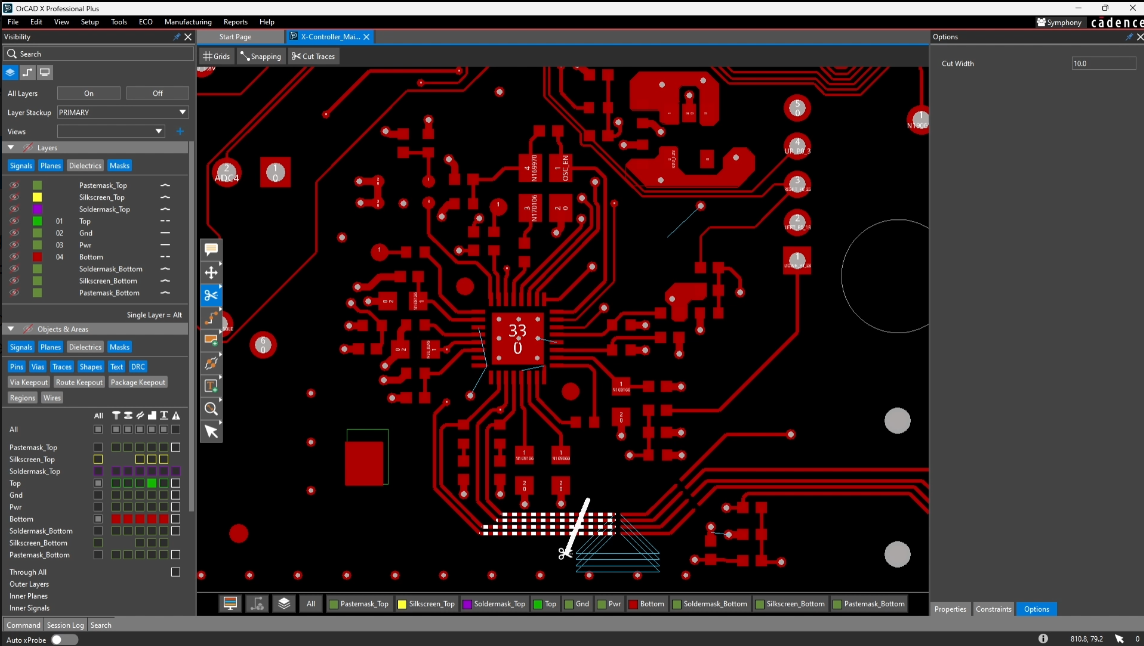Hide the Bottom layer using its eye icon

tap(14, 257)
